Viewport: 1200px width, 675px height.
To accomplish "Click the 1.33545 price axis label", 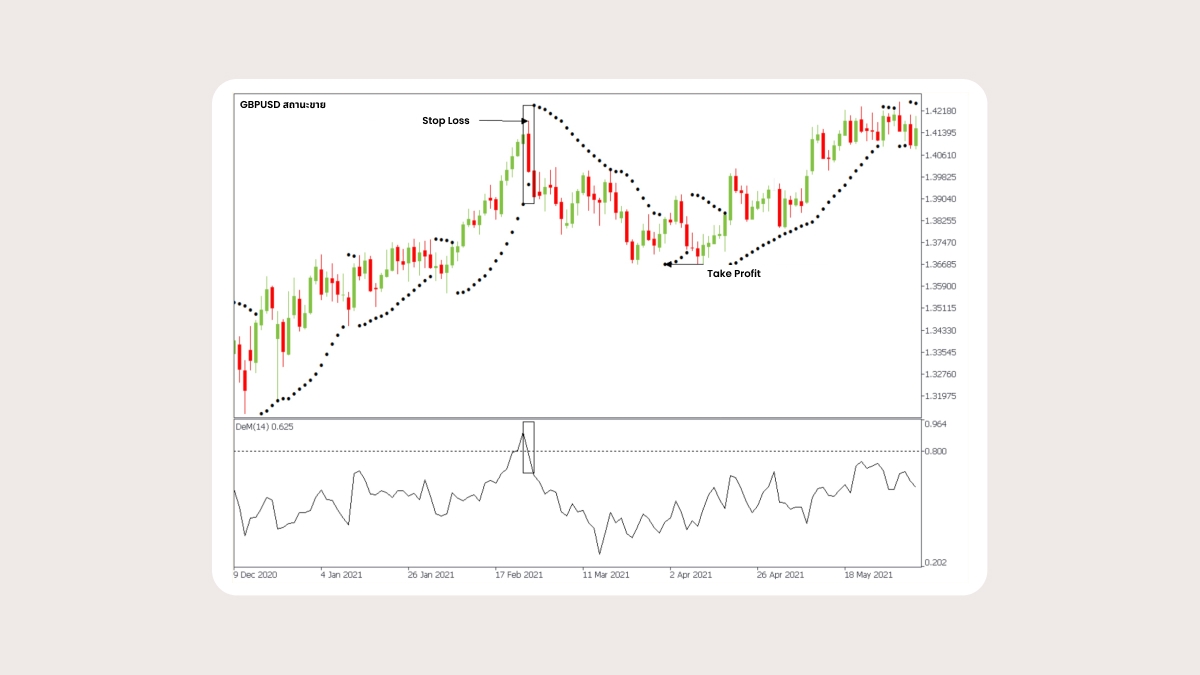I will 942,353.
